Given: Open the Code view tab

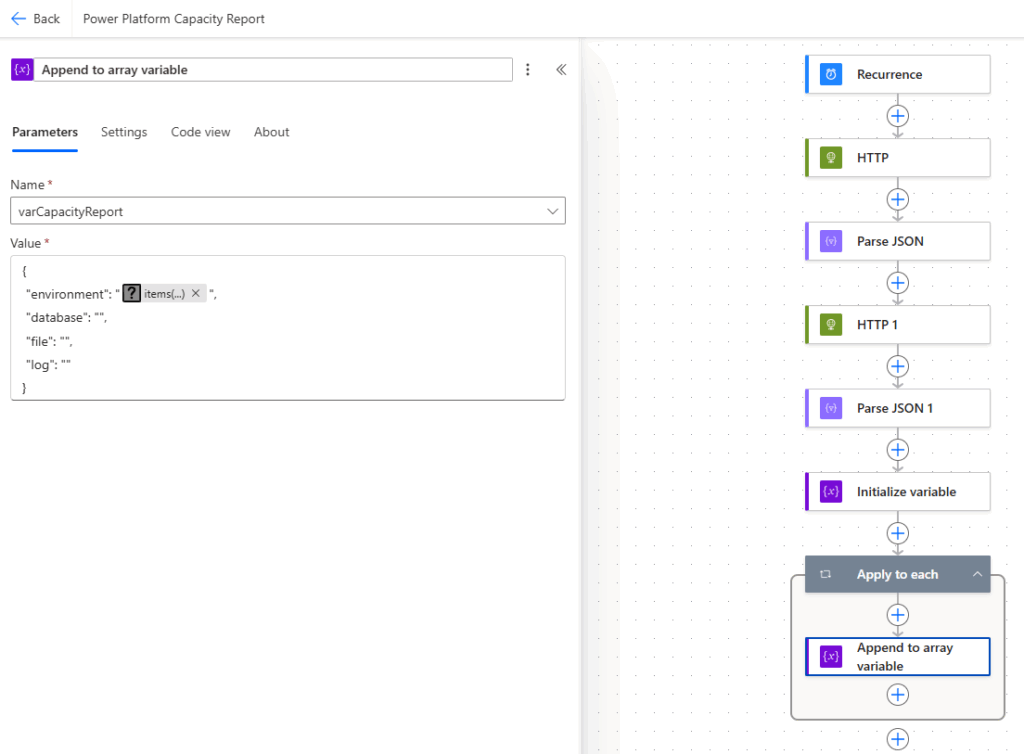Looking at the screenshot, I should pos(200,132).
